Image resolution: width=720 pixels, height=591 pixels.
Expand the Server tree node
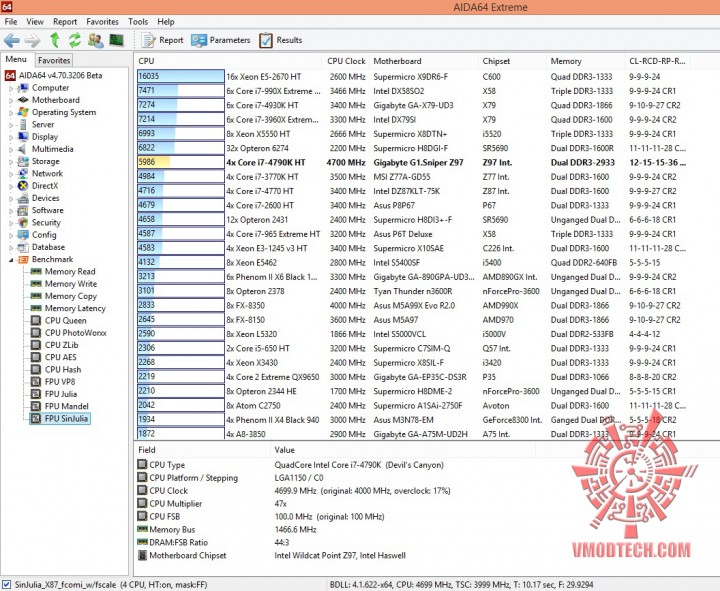point(11,124)
